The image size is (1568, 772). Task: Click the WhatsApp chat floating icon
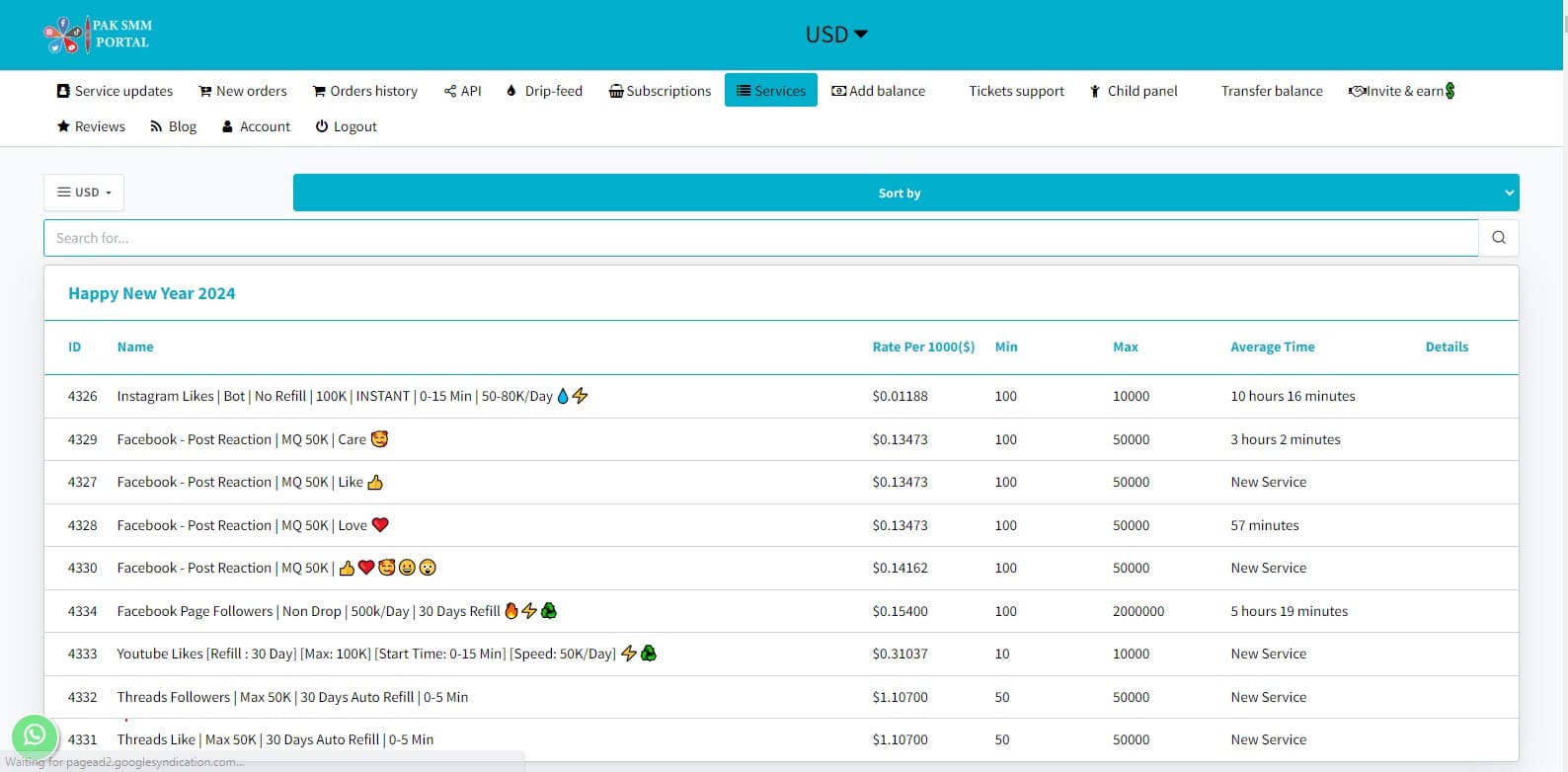pos(35,735)
